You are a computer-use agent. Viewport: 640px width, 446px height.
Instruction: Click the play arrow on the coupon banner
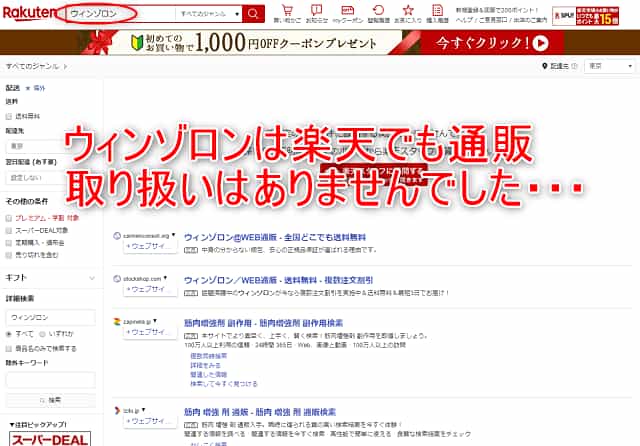click(540, 43)
